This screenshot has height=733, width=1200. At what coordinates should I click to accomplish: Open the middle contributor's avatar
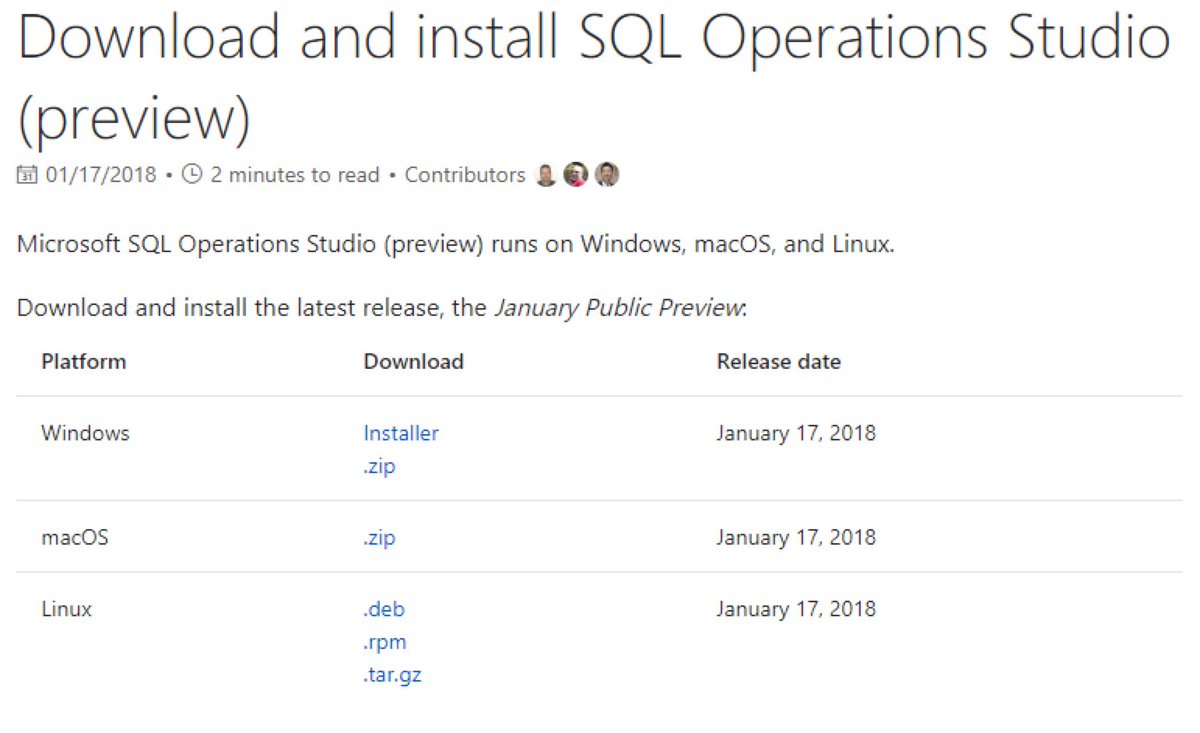pos(575,175)
